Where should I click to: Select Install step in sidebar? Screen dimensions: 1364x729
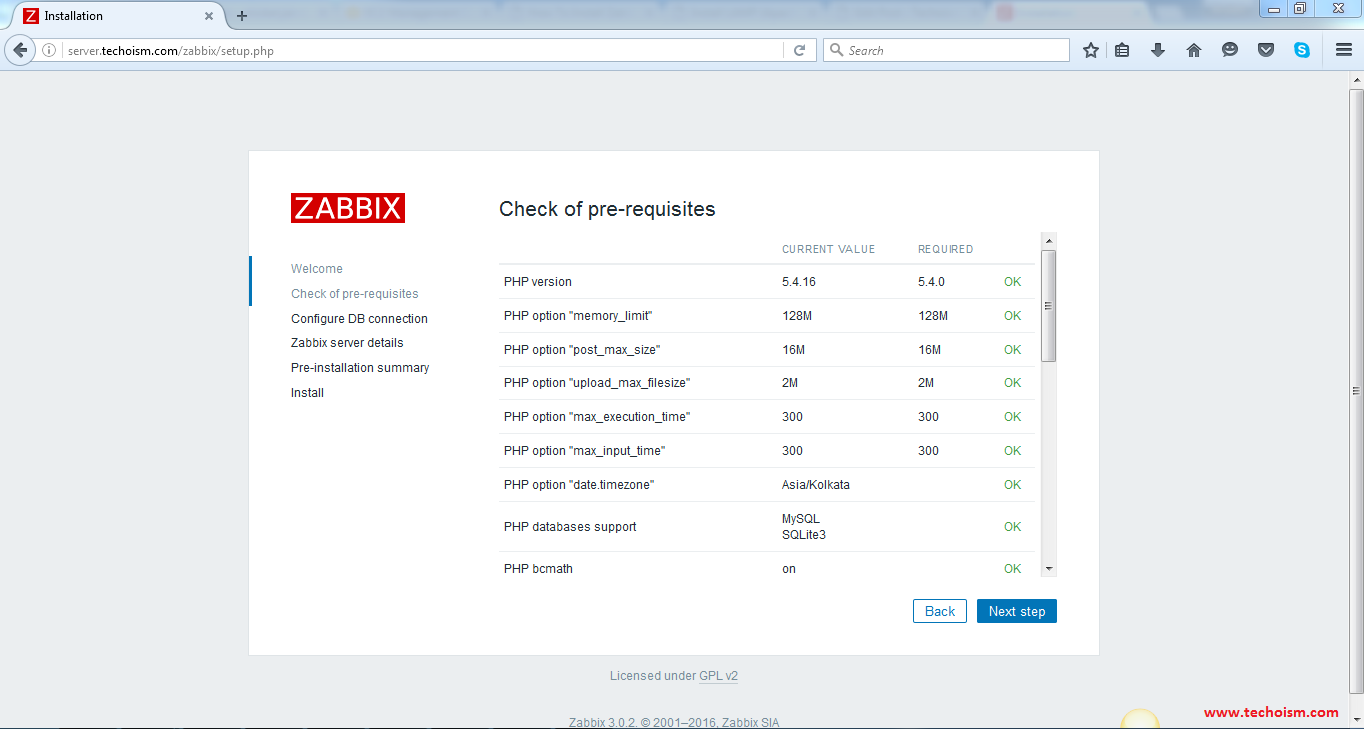(x=307, y=393)
